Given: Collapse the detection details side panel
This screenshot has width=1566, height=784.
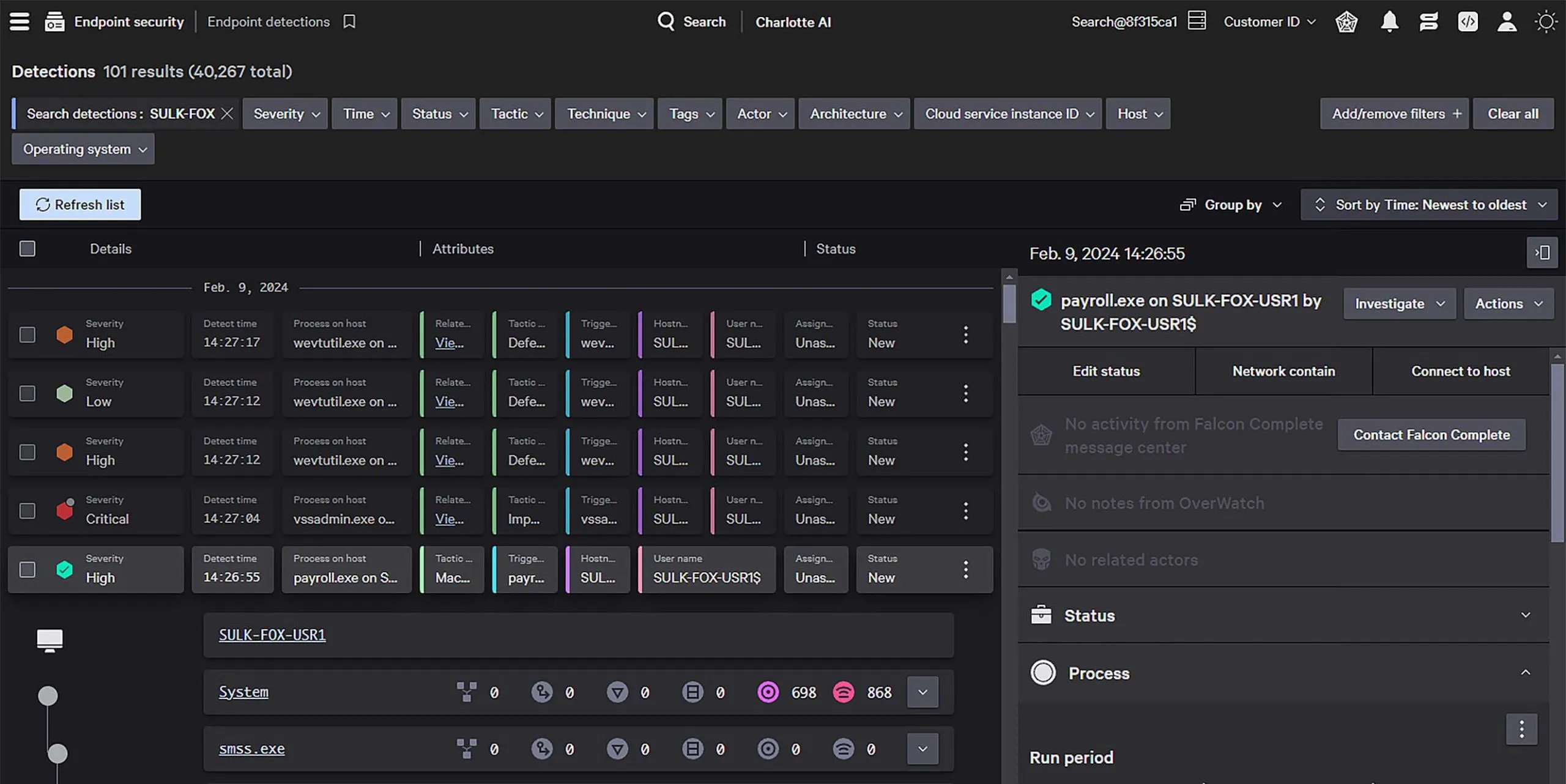Looking at the screenshot, I should pos(1542,253).
